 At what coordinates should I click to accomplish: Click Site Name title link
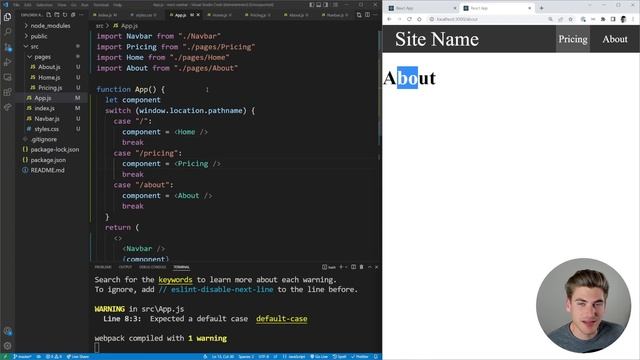(x=437, y=39)
